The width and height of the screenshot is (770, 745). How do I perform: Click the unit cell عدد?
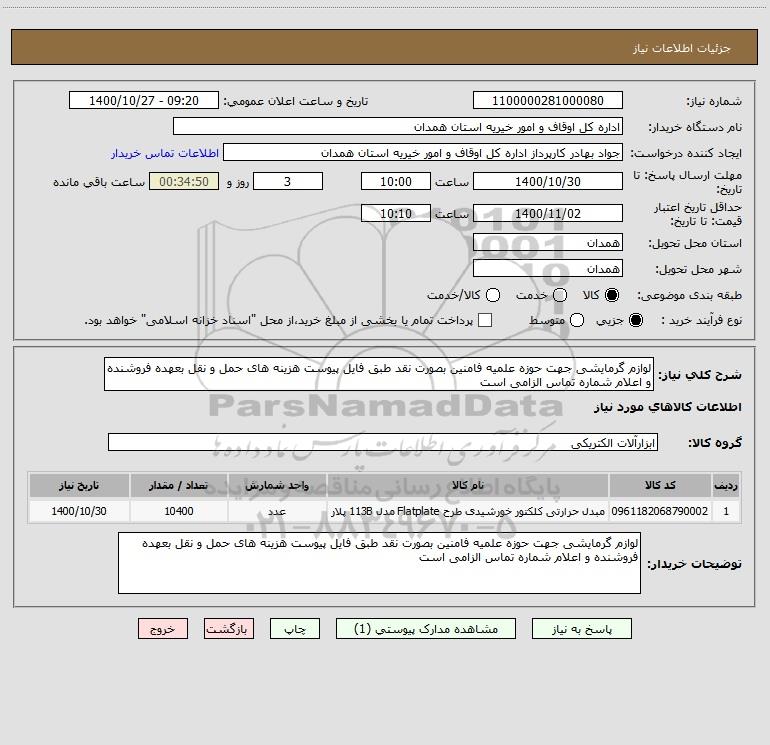tap(277, 511)
